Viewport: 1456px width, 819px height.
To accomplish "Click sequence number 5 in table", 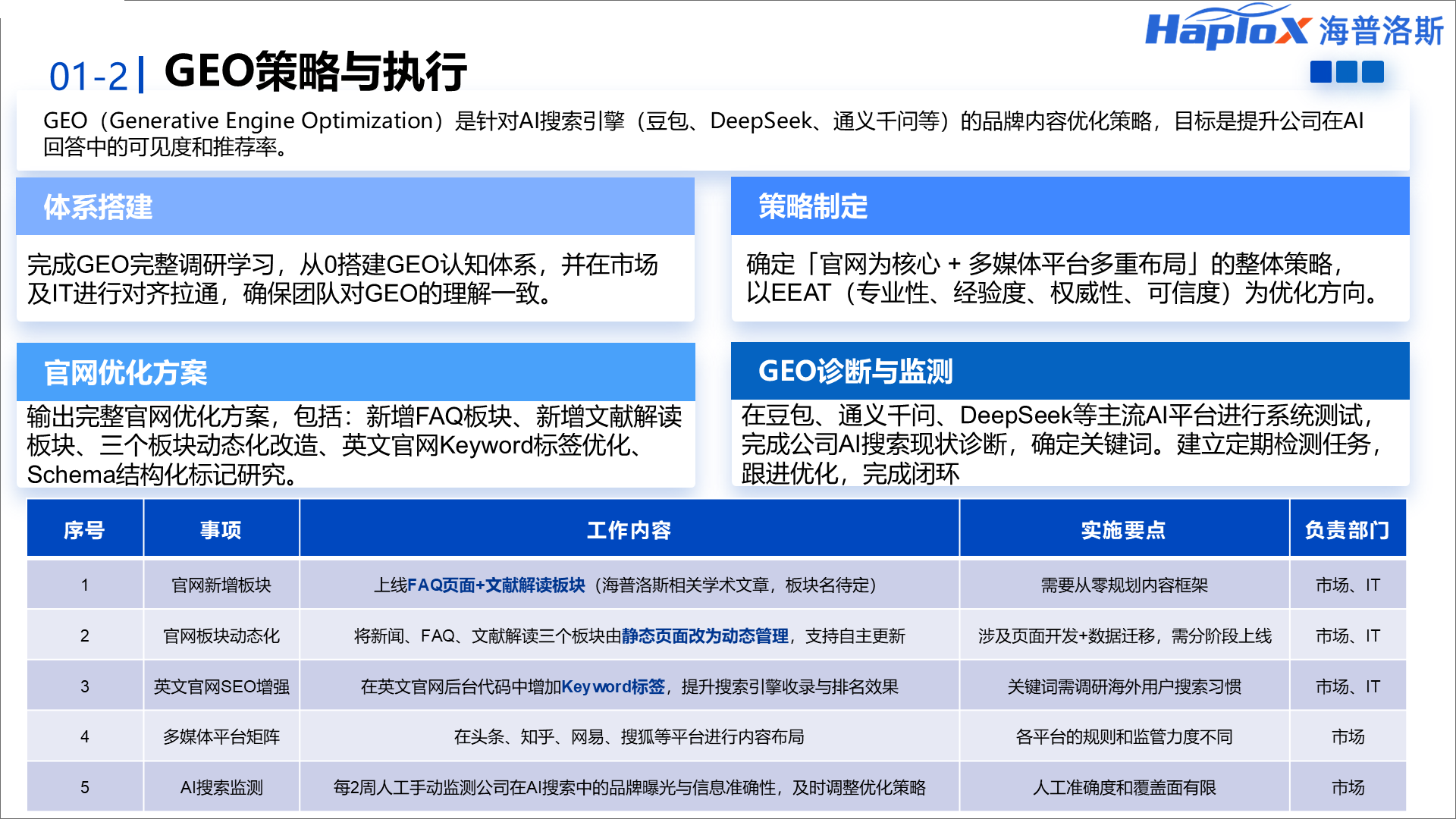I will point(85,787).
